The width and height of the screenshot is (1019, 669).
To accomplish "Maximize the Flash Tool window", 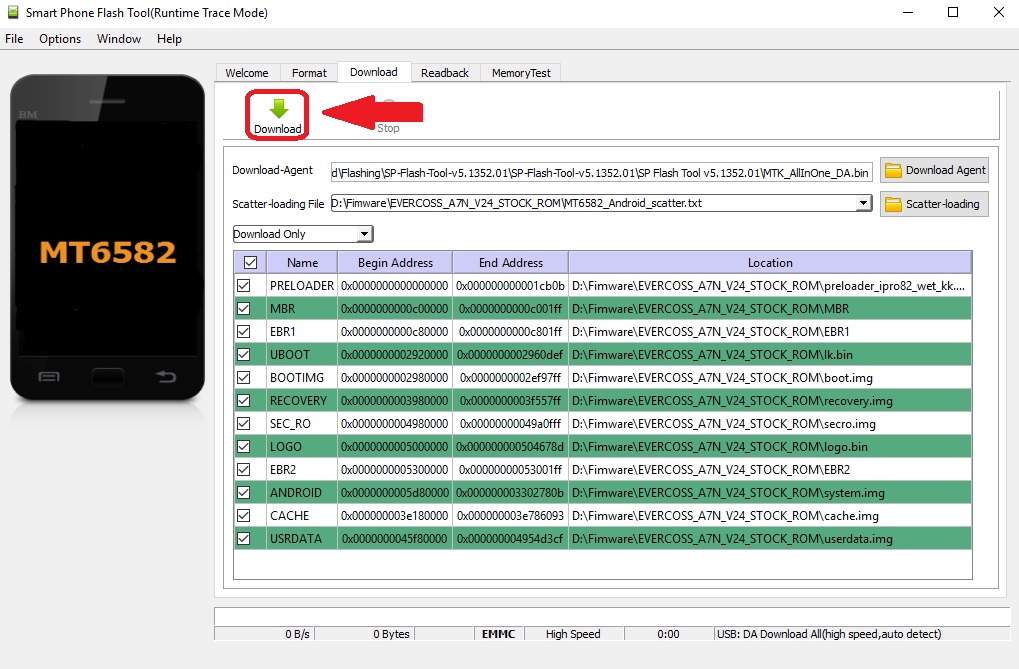I will 953,12.
